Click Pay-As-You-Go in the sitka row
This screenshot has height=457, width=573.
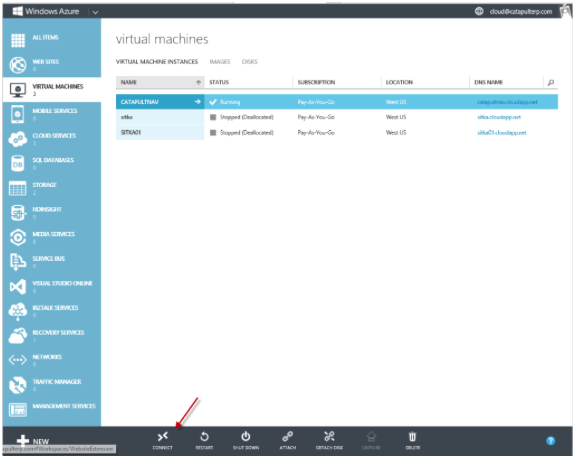click(x=316, y=117)
